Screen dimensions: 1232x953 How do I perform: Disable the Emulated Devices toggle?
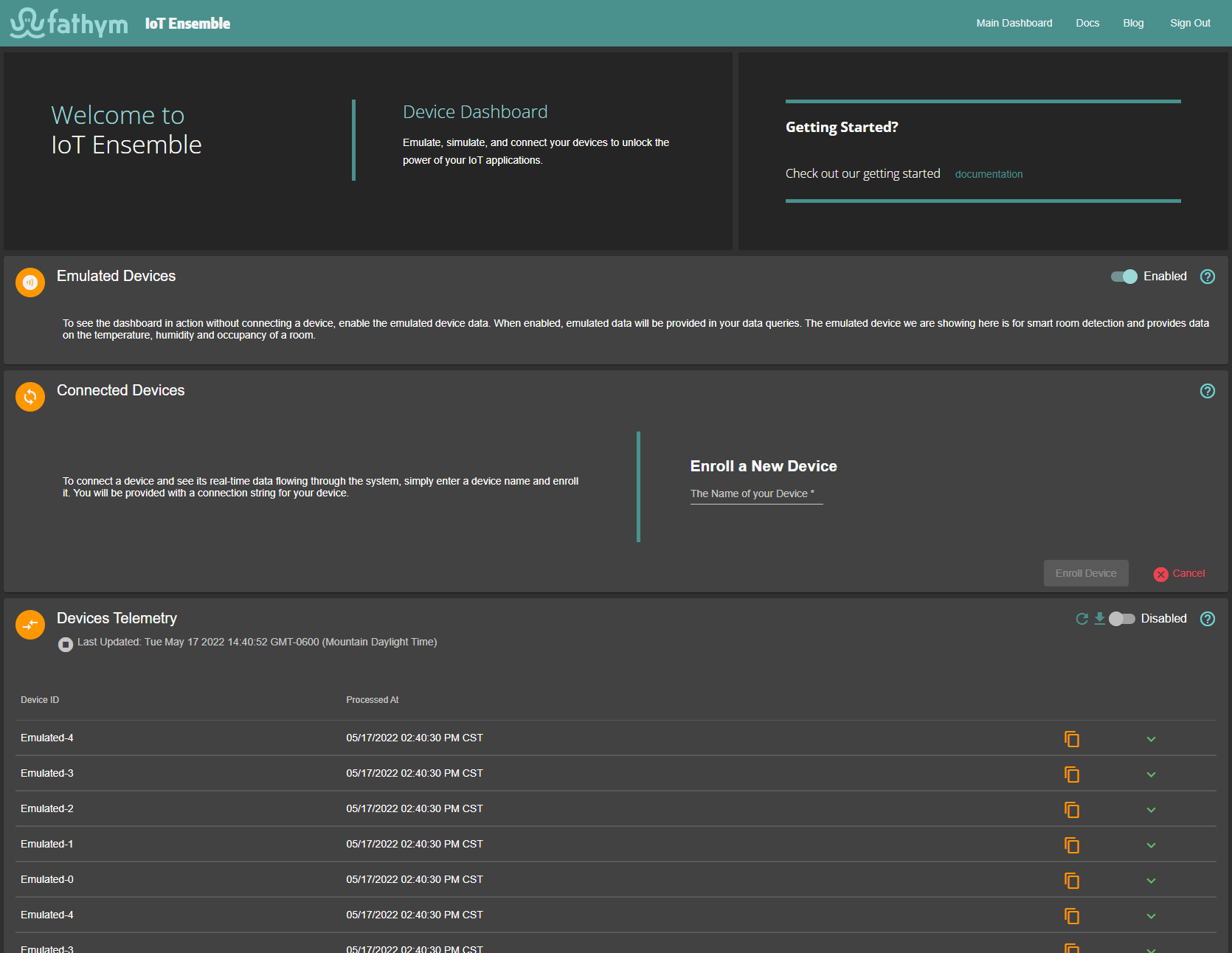tap(1124, 277)
